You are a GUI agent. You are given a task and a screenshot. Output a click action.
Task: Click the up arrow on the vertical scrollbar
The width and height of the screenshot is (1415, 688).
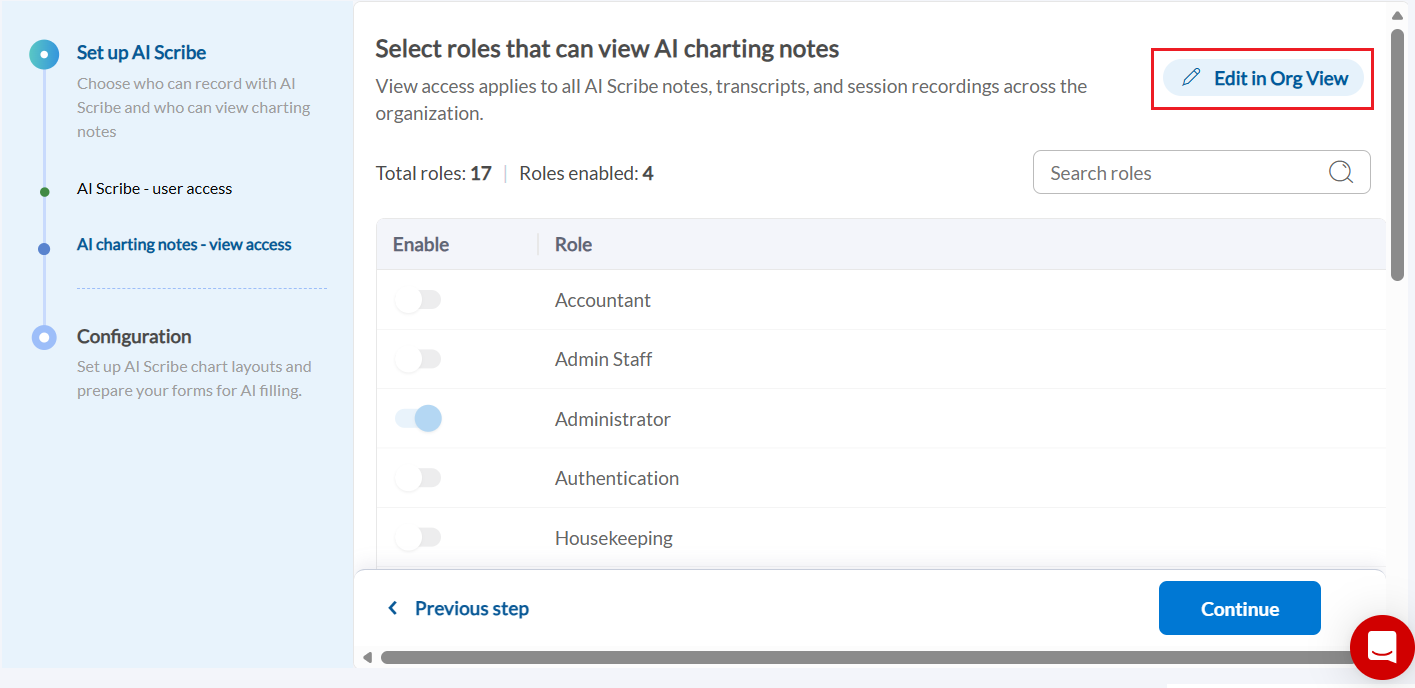pos(1397,14)
